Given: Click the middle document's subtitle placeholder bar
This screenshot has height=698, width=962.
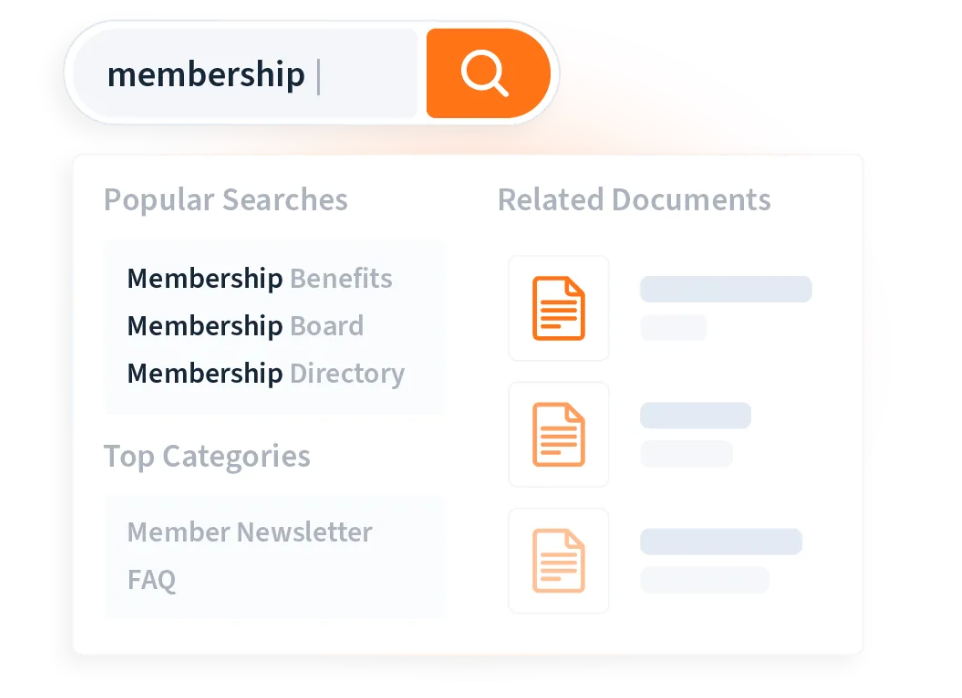Looking at the screenshot, I should [686, 453].
